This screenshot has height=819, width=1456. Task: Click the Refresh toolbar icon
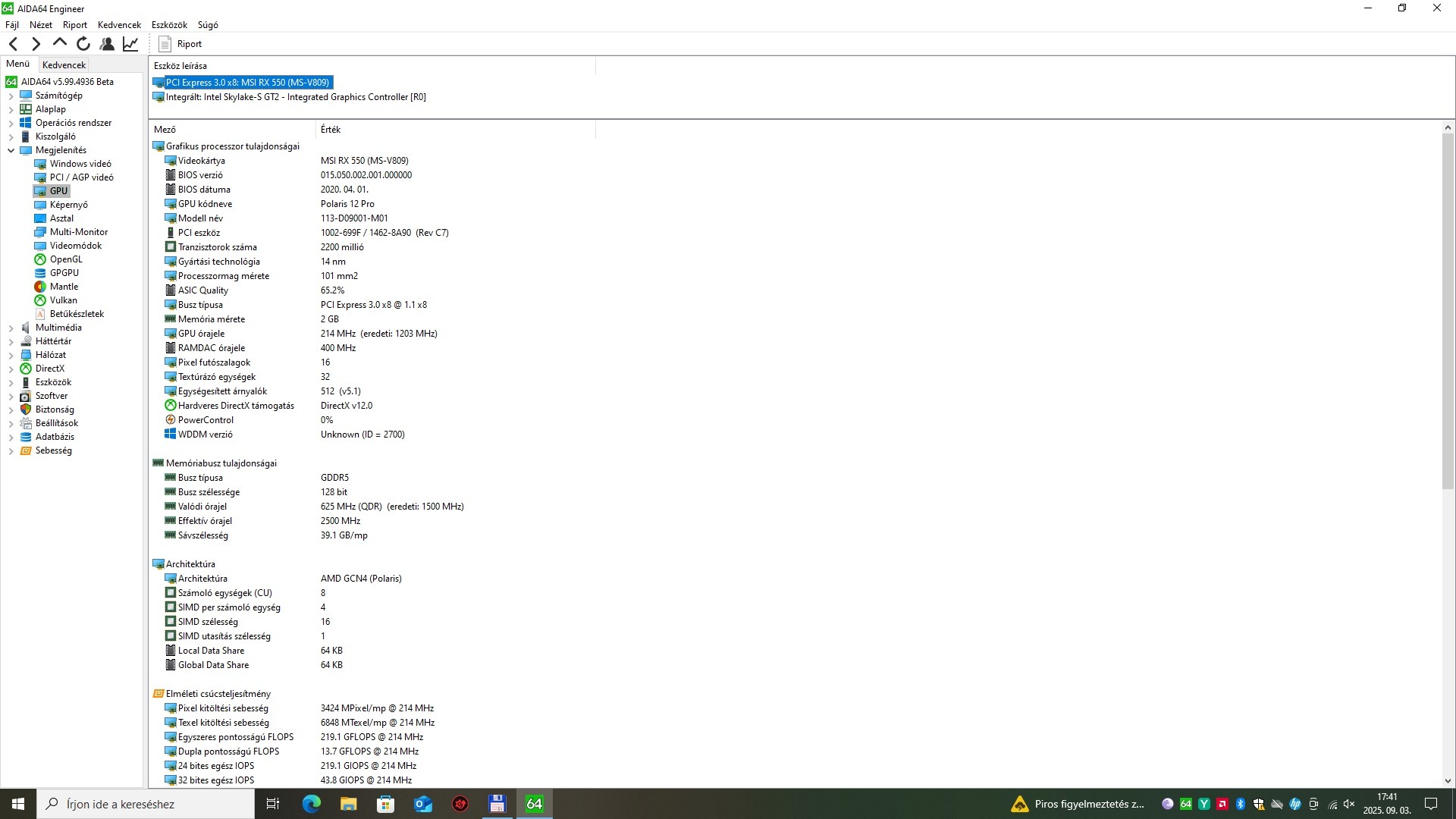[x=83, y=44]
